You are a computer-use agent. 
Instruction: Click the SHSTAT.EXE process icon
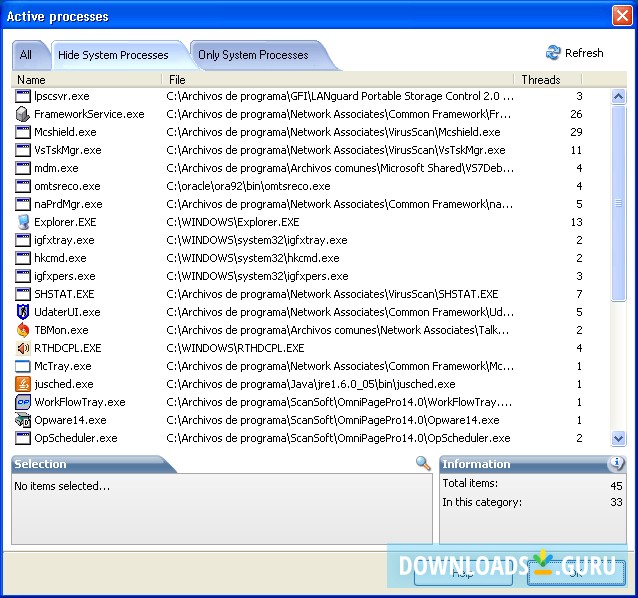pos(23,294)
